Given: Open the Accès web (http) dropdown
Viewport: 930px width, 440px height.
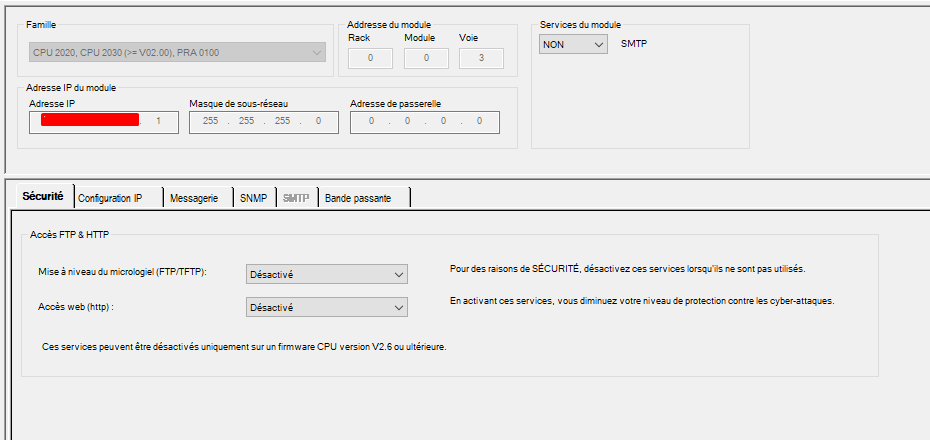Looking at the screenshot, I should [x=326, y=307].
